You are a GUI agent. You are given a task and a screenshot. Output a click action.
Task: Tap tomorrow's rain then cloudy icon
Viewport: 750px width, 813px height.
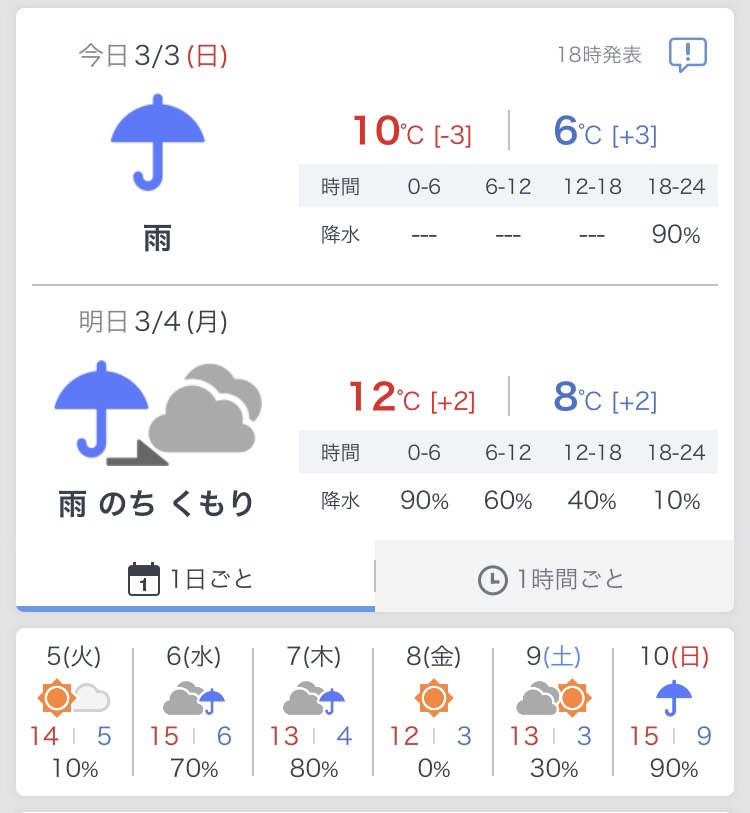point(157,412)
